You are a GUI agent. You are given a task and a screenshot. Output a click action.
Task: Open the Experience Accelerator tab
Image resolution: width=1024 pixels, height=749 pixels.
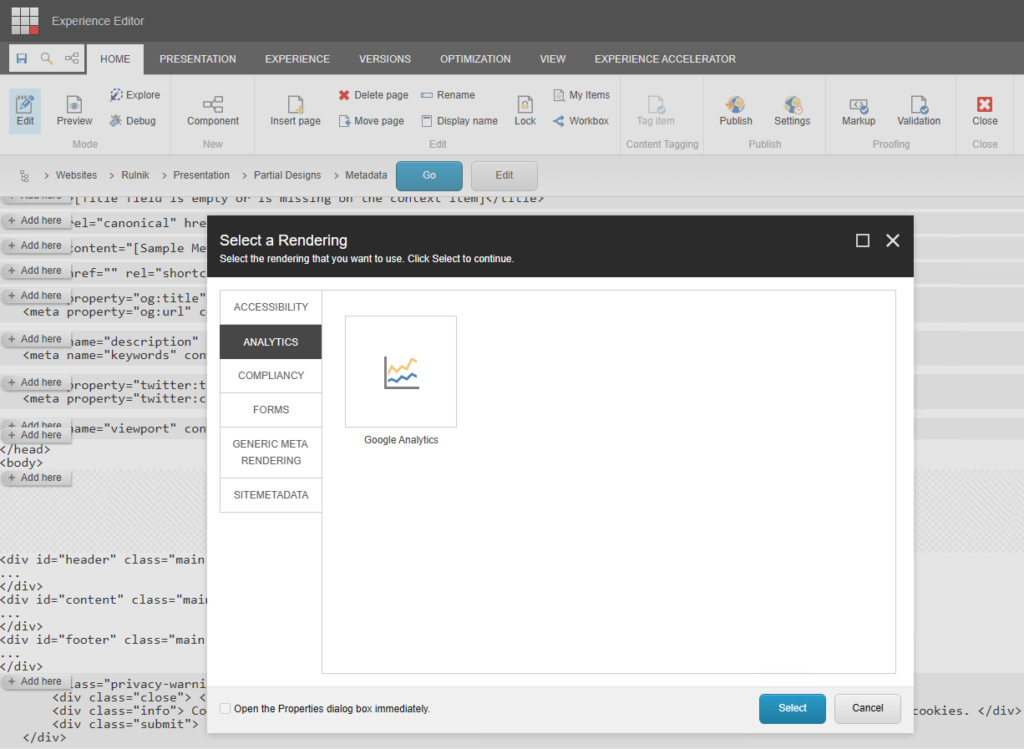tap(665, 59)
